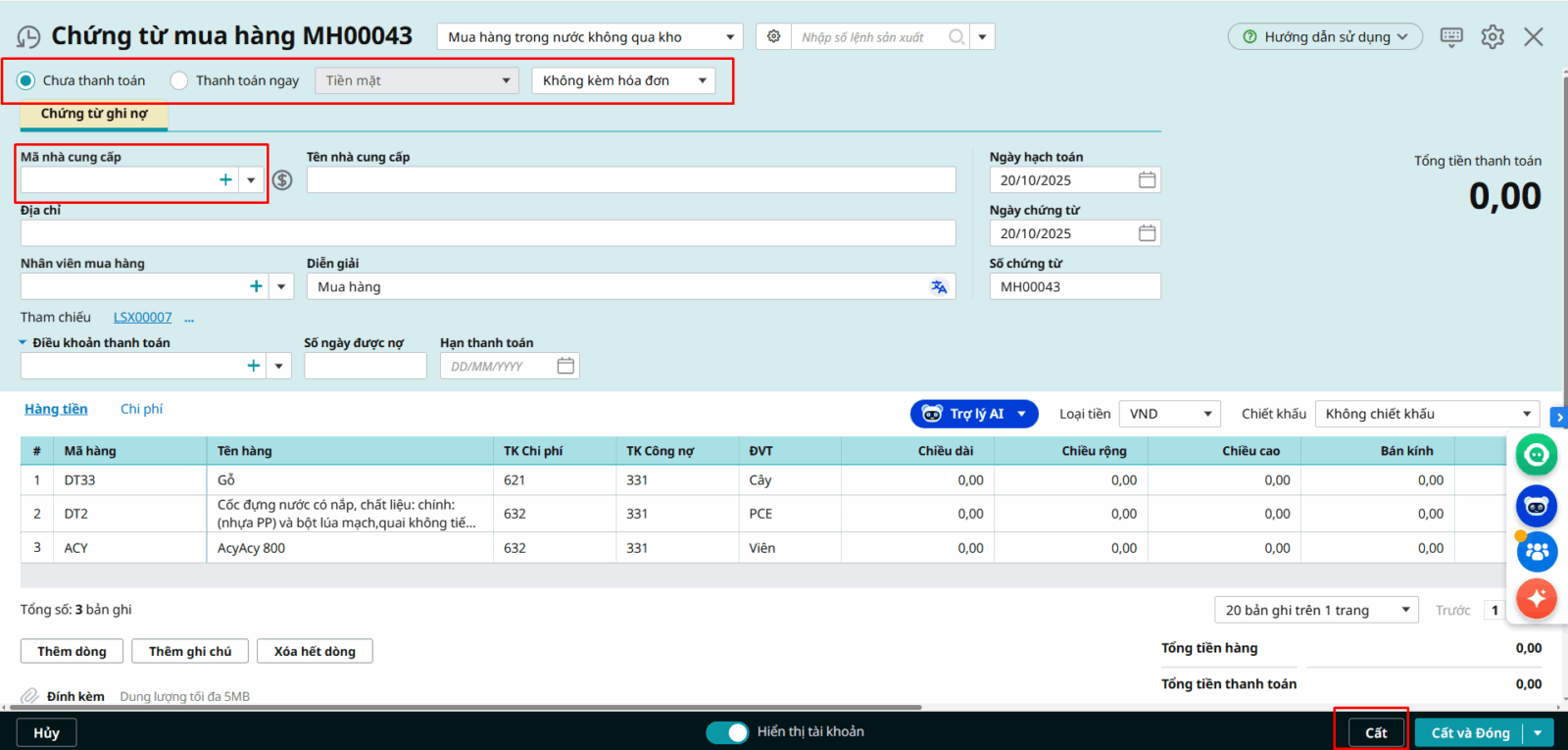Open the keyboard shortcuts icon in header
1568x750 pixels.
pyautogui.click(x=1451, y=37)
